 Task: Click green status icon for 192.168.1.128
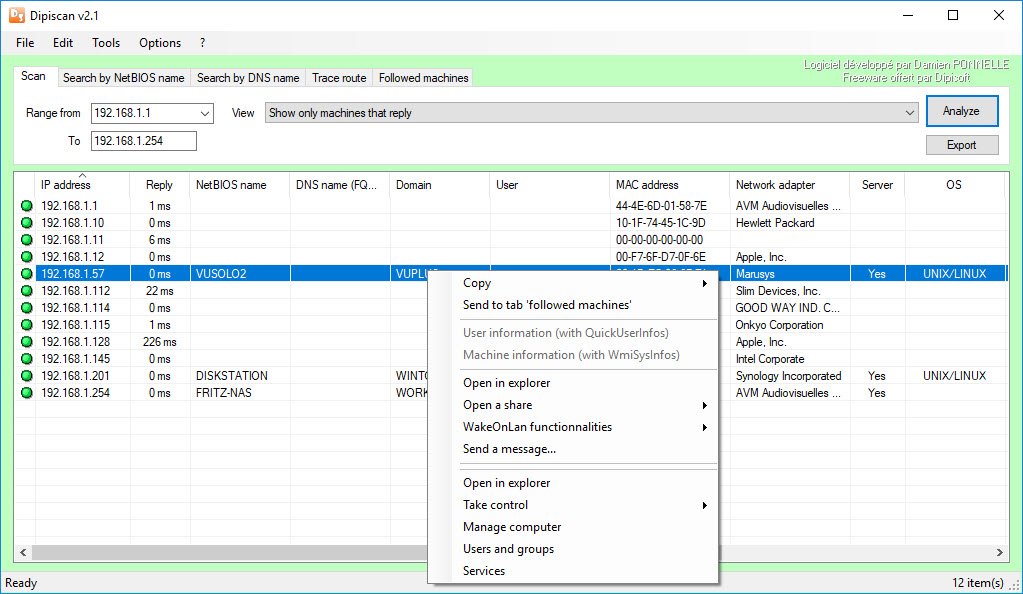[x=27, y=342]
